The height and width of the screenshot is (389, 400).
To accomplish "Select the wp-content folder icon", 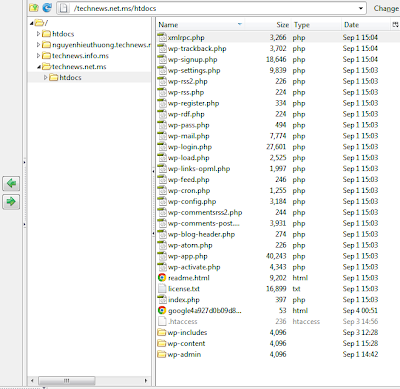I will click(162, 343).
